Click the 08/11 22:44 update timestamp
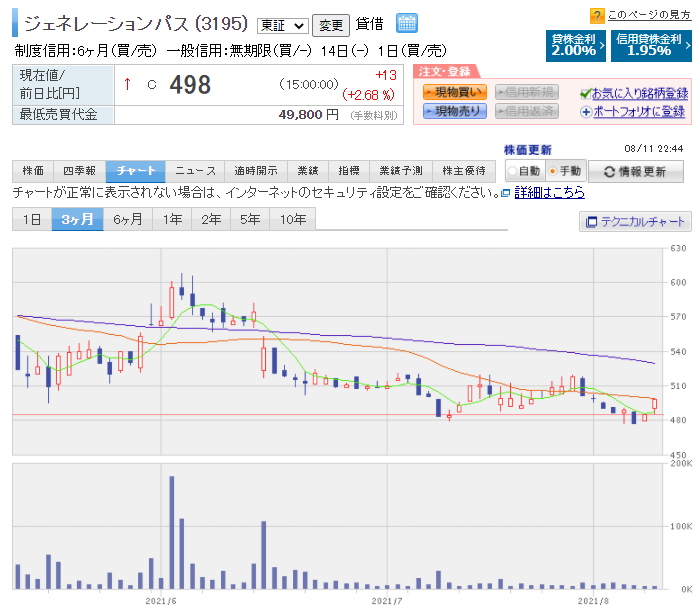 654,149
